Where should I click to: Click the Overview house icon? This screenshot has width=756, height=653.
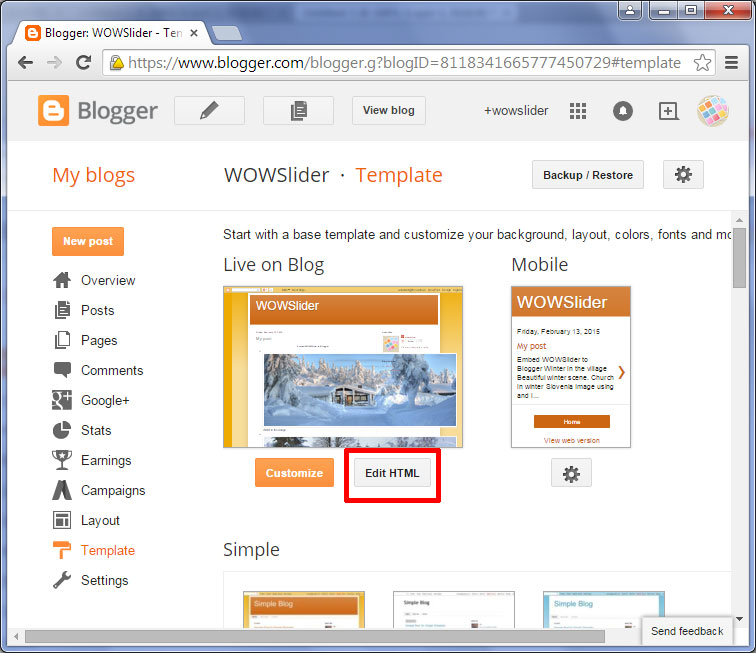(x=62, y=280)
